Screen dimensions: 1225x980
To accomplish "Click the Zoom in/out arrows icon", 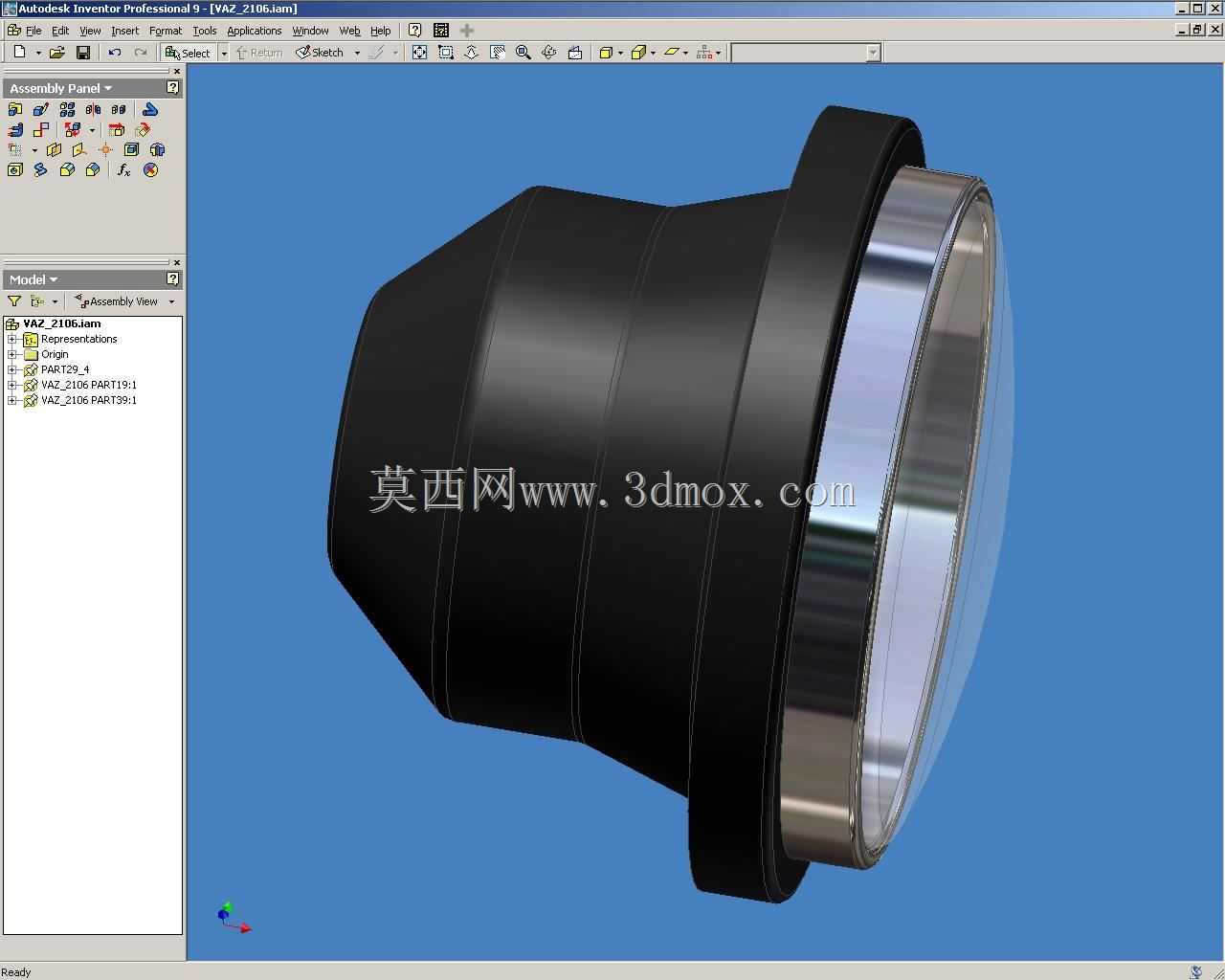I will pos(472,53).
